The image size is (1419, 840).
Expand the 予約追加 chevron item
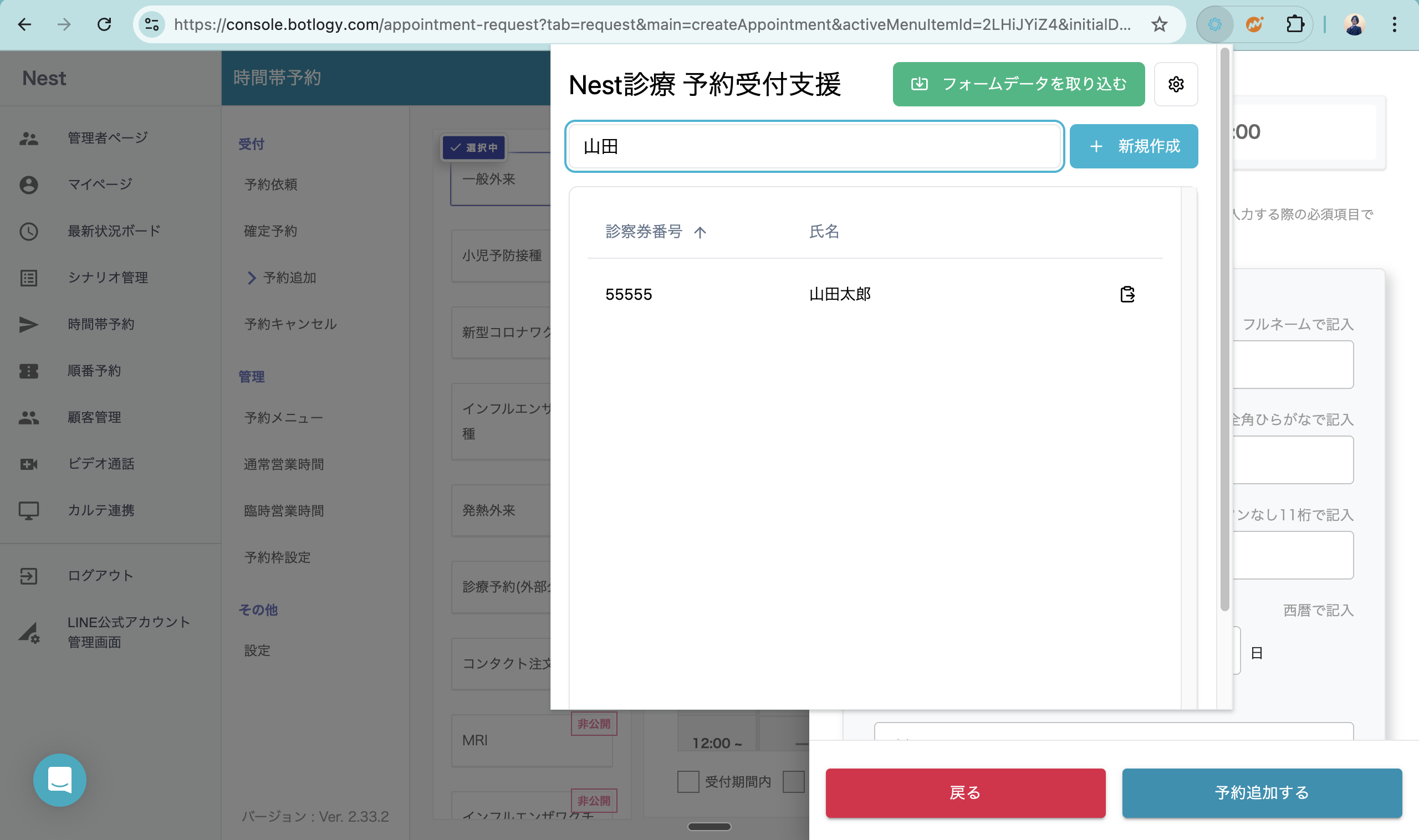[x=252, y=278]
